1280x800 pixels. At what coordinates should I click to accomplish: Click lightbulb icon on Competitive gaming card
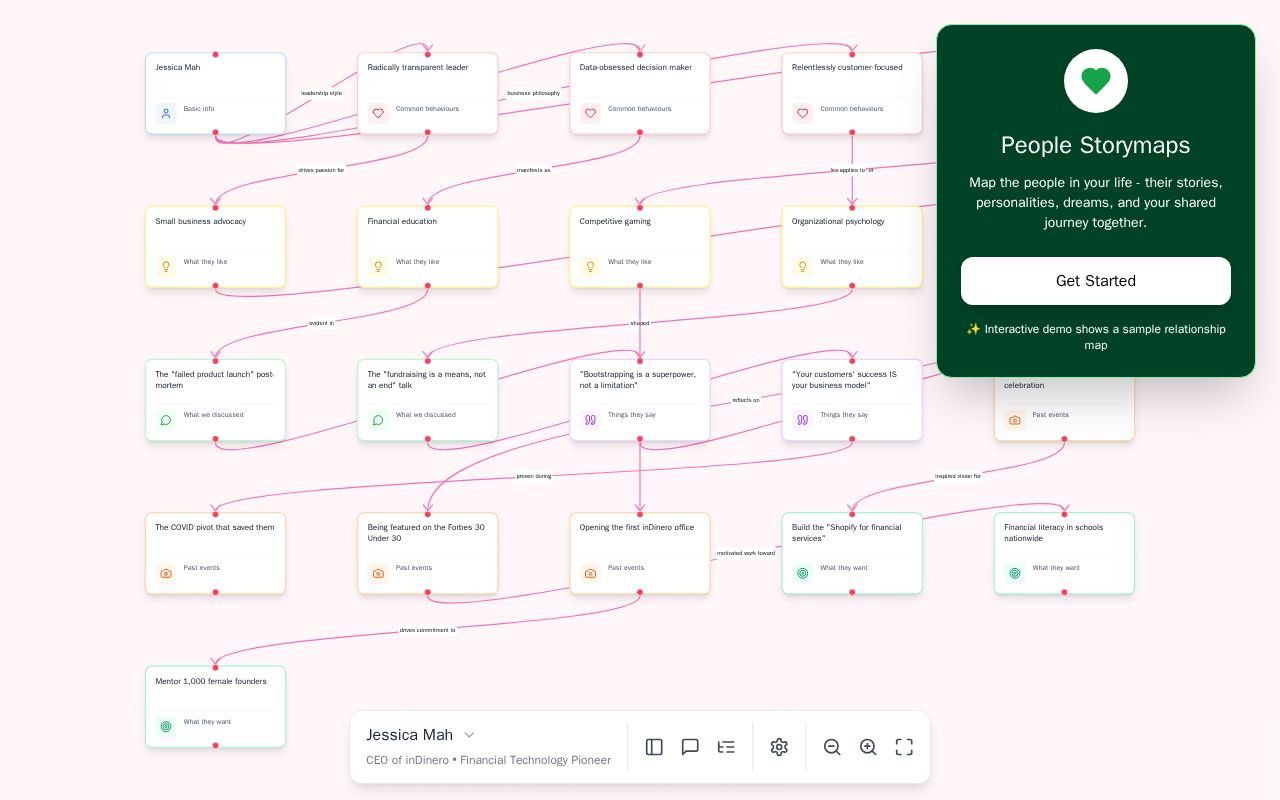pos(590,266)
